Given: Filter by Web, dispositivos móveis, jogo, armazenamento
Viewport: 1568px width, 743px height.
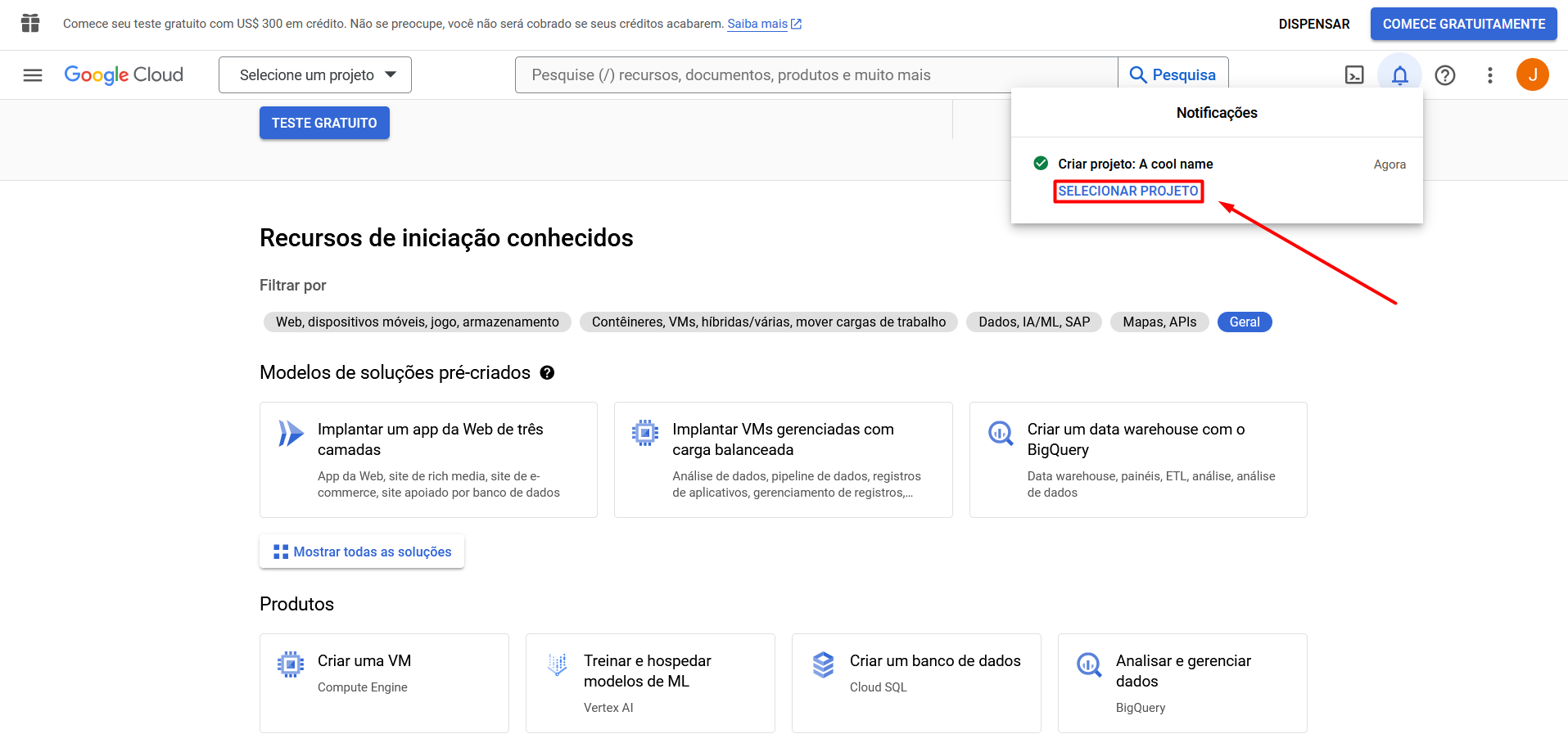Looking at the screenshot, I should click(x=418, y=322).
